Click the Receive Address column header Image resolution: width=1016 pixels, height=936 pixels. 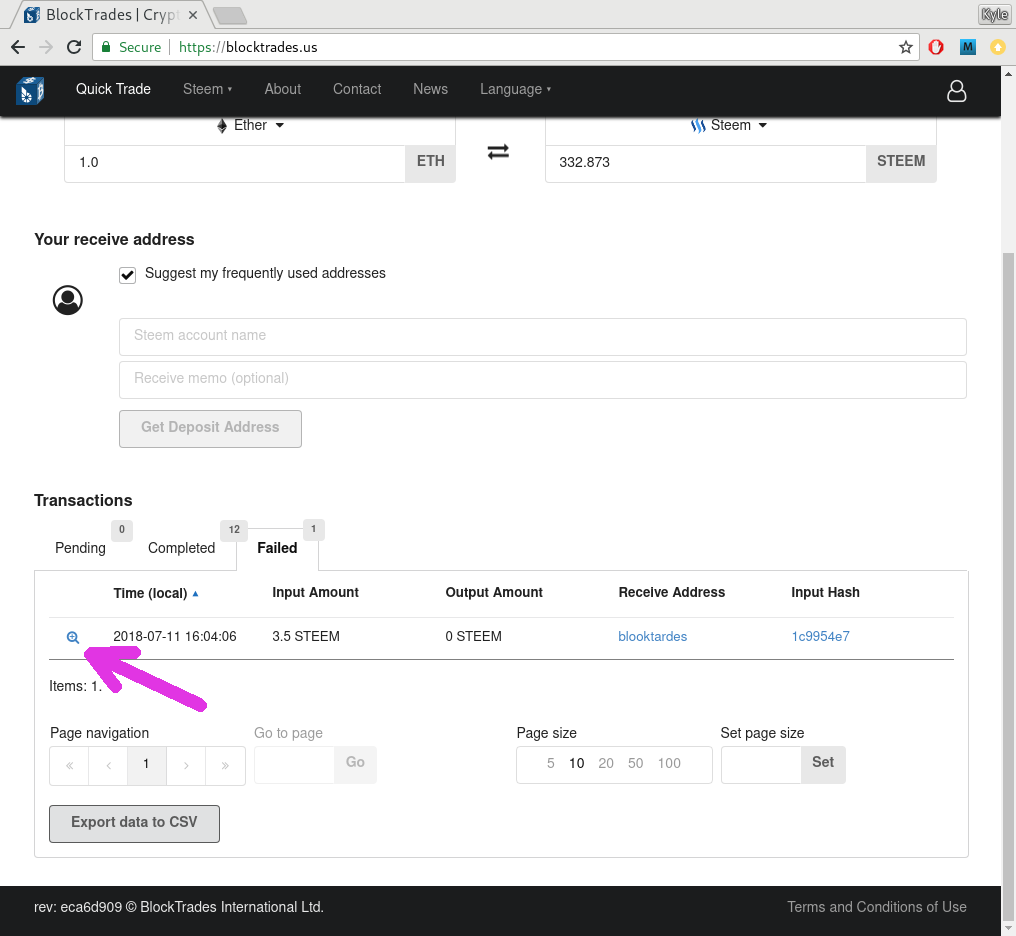671,593
